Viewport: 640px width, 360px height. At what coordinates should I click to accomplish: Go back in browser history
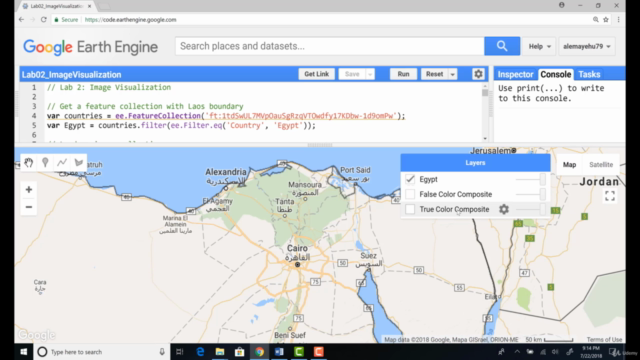[21, 20]
